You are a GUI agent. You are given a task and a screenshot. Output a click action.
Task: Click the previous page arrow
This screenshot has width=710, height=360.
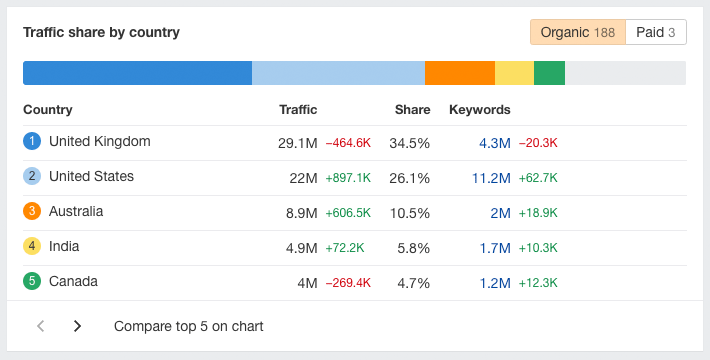point(41,326)
